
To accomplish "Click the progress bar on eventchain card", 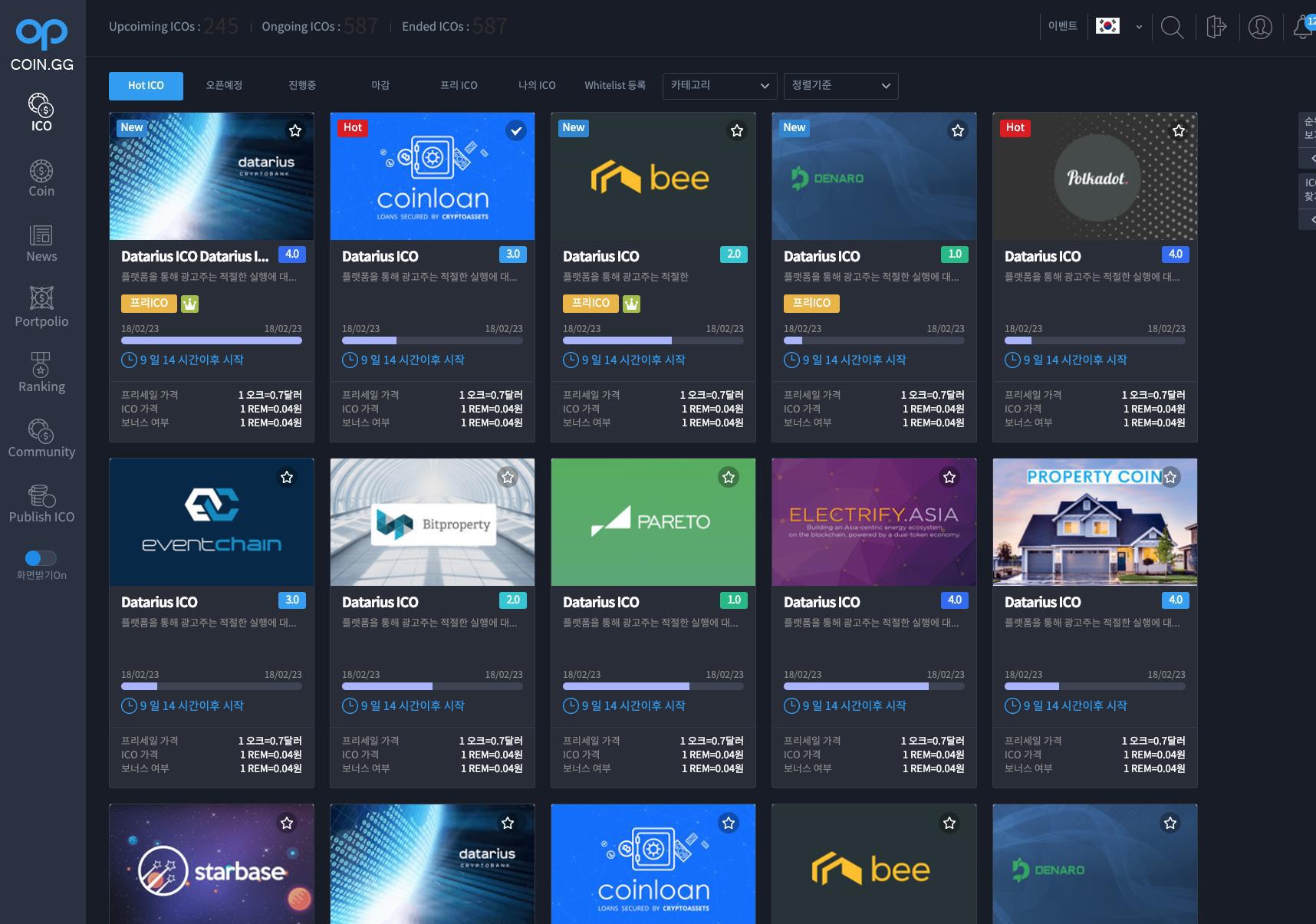I will [x=212, y=686].
